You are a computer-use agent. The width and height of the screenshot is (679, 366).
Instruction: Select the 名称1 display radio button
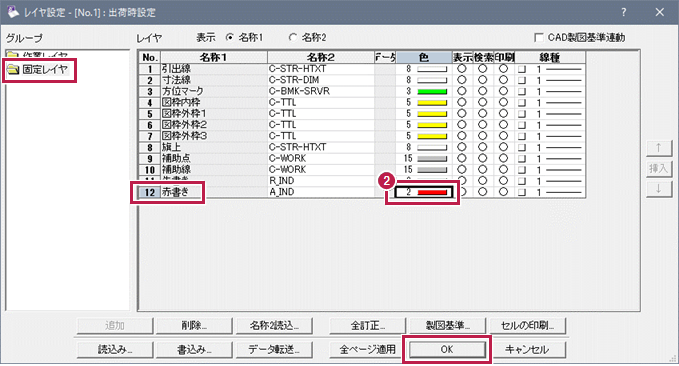(x=230, y=38)
